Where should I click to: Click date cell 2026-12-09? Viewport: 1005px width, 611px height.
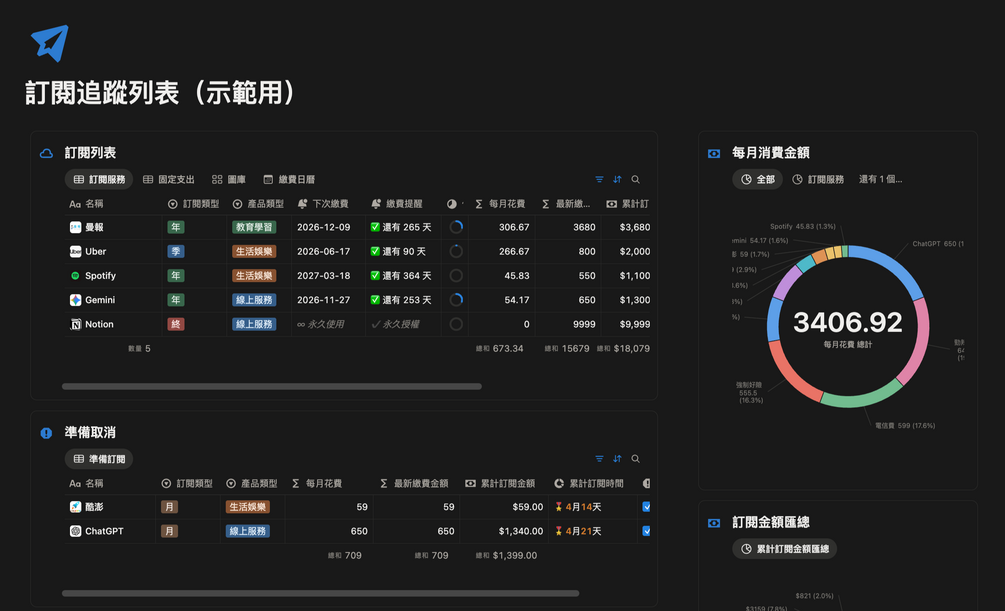pyautogui.click(x=324, y=227)
